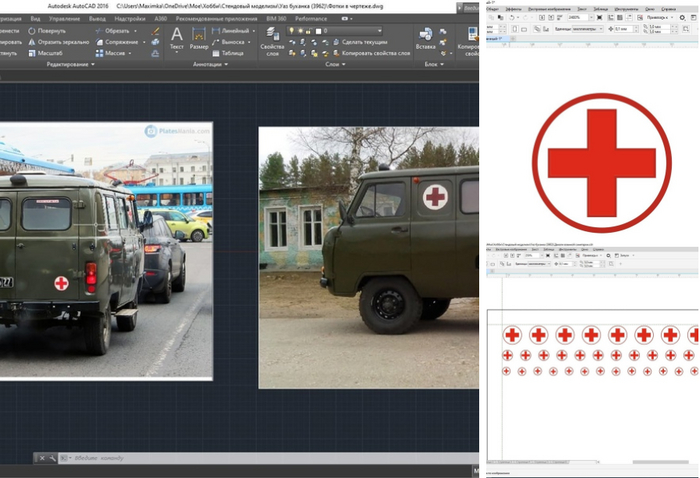Expand the Слои panel

pos(335,64)
